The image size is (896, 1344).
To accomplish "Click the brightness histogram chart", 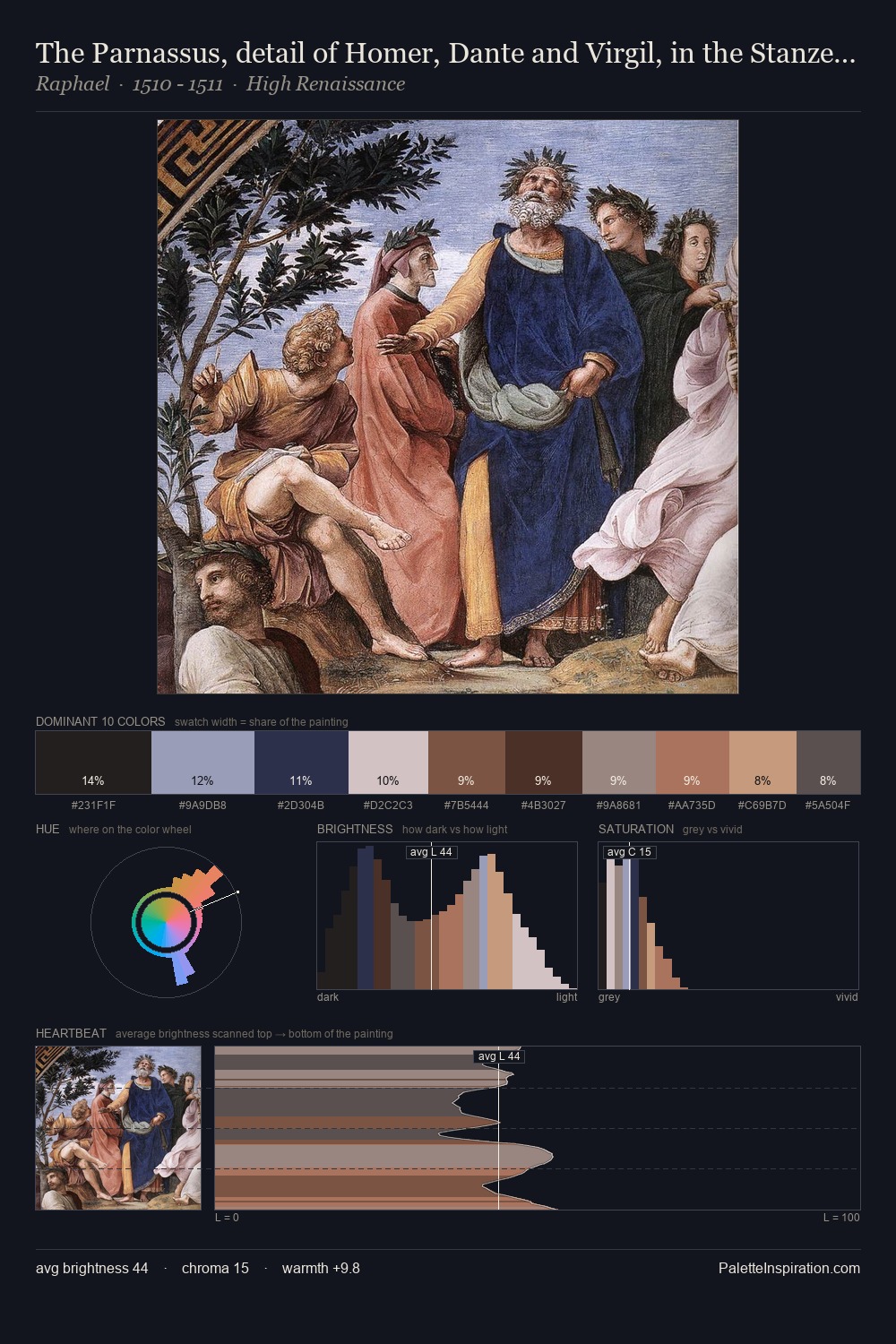I will (x=447, y=916).
